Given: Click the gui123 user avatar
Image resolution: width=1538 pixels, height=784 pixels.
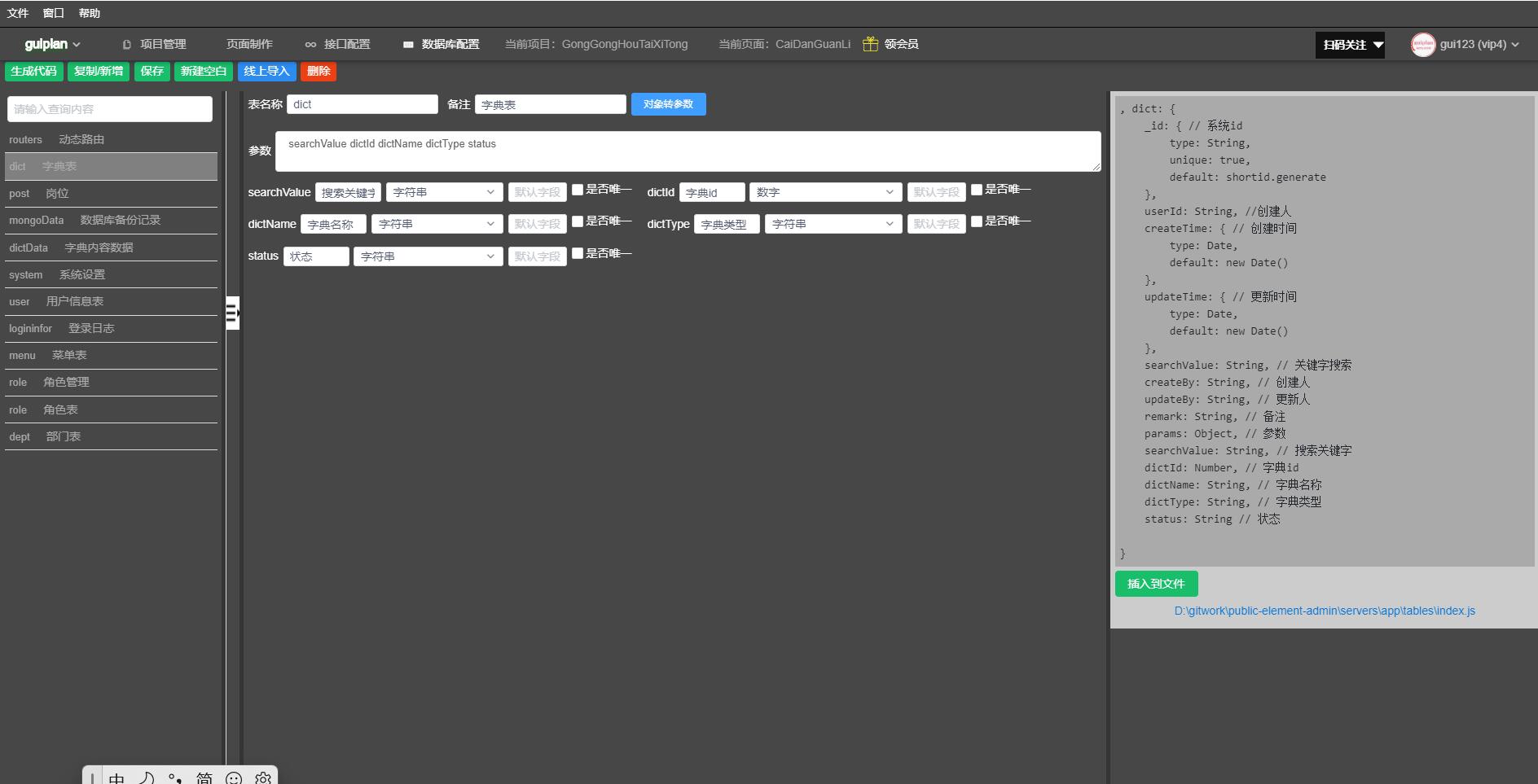Looking at the screenshot, I should click(x=1422, y=45).
